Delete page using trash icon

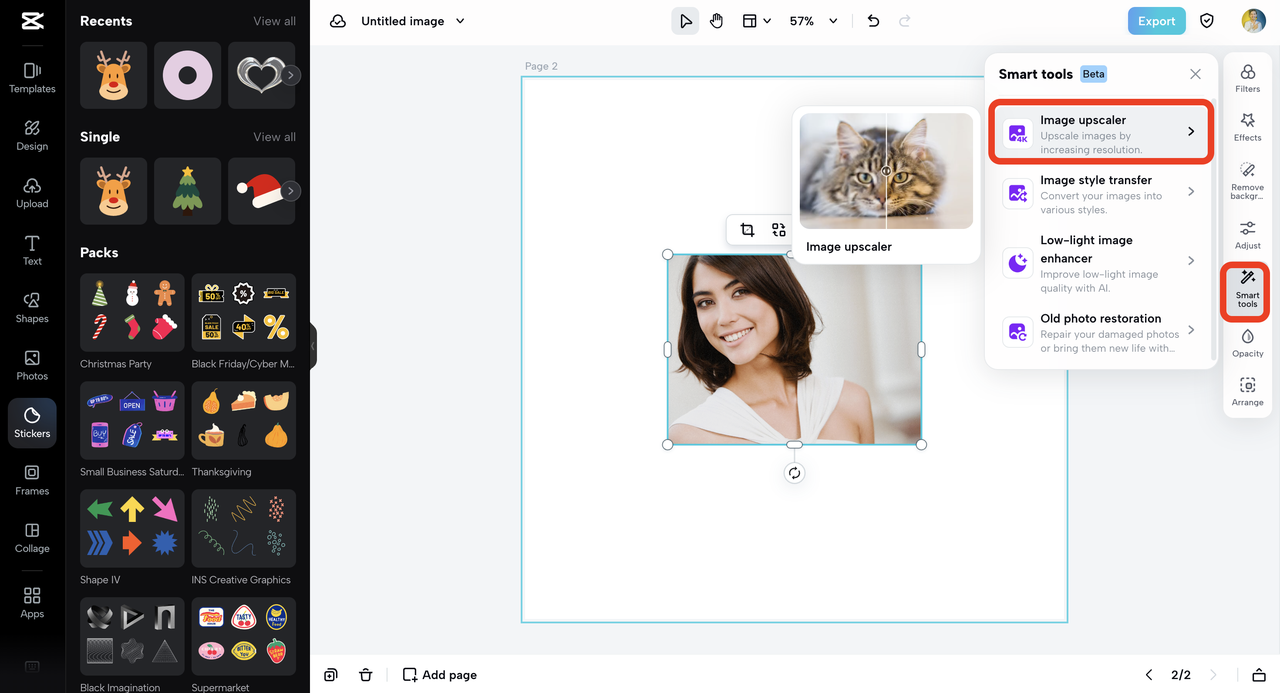[x=365, y=675]
